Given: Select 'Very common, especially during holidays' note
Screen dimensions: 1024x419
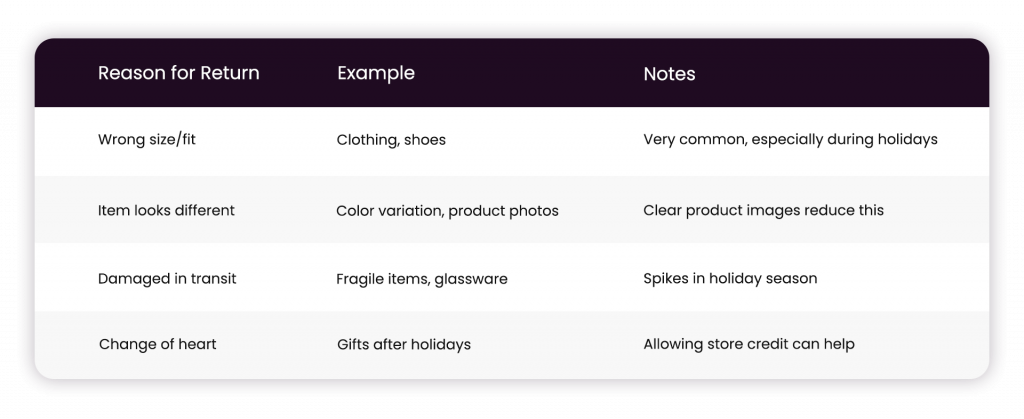Looking at the screenshot, I should click(790, 140).
